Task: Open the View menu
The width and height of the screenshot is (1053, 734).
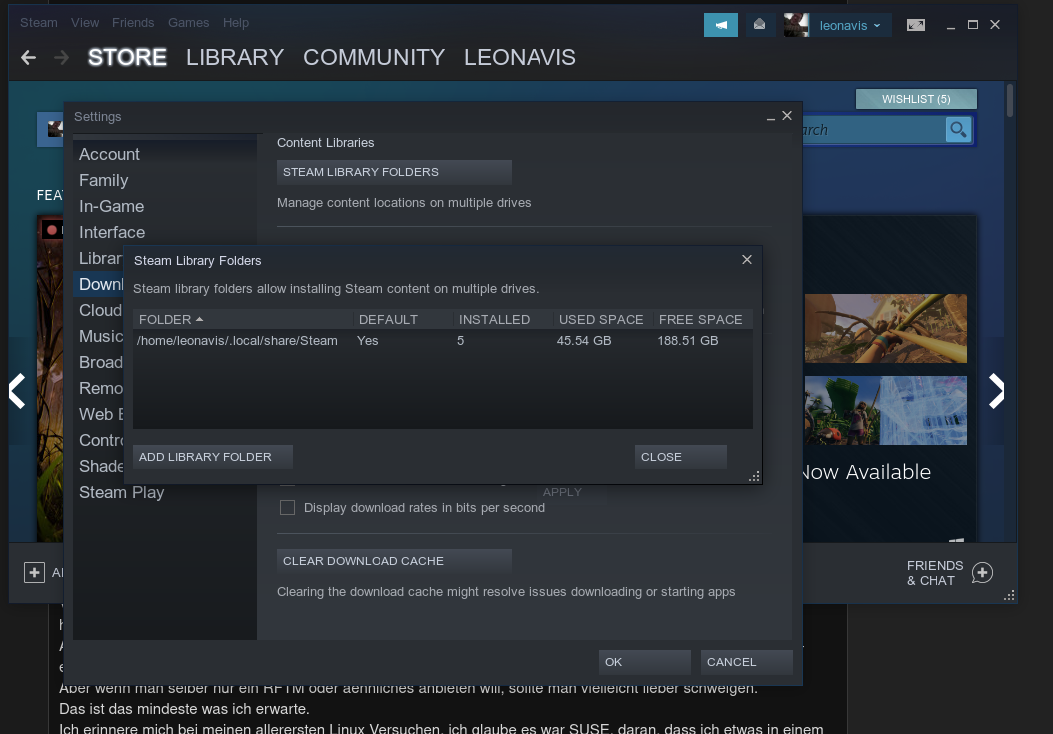Action: pyautogui.click(x=85, y=23)
